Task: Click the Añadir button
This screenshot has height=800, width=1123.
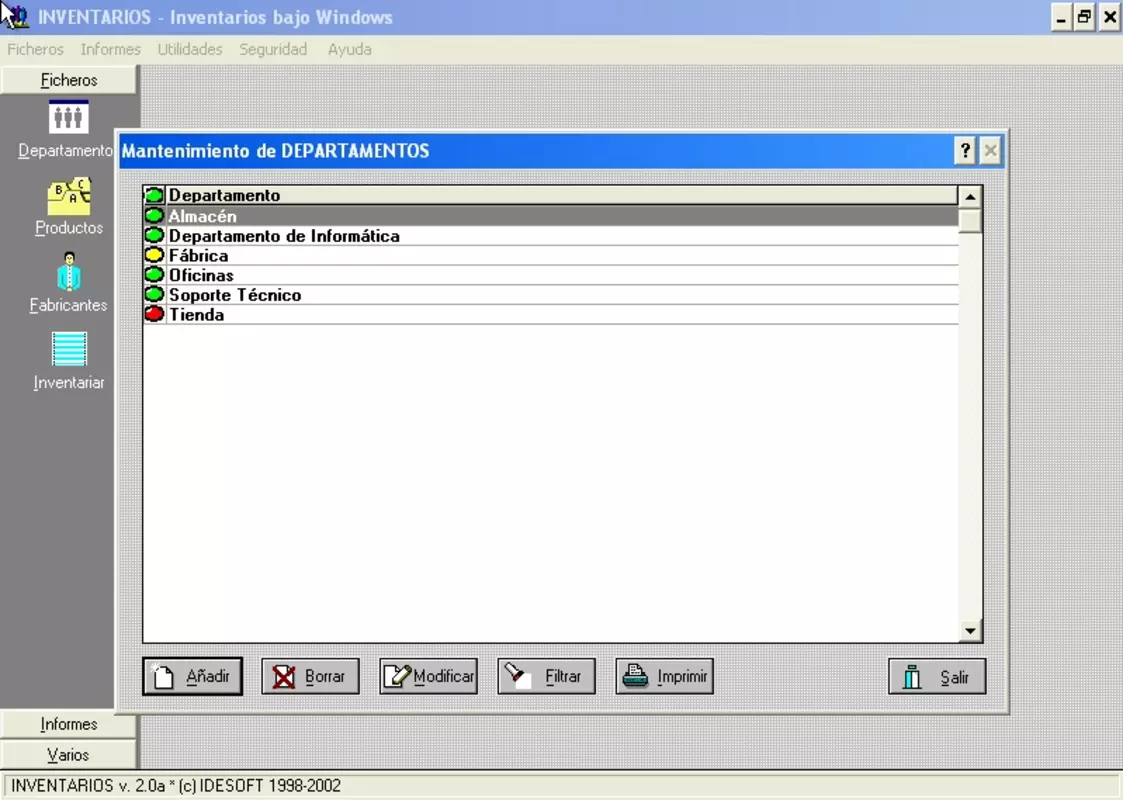Action: click(193, 676)
